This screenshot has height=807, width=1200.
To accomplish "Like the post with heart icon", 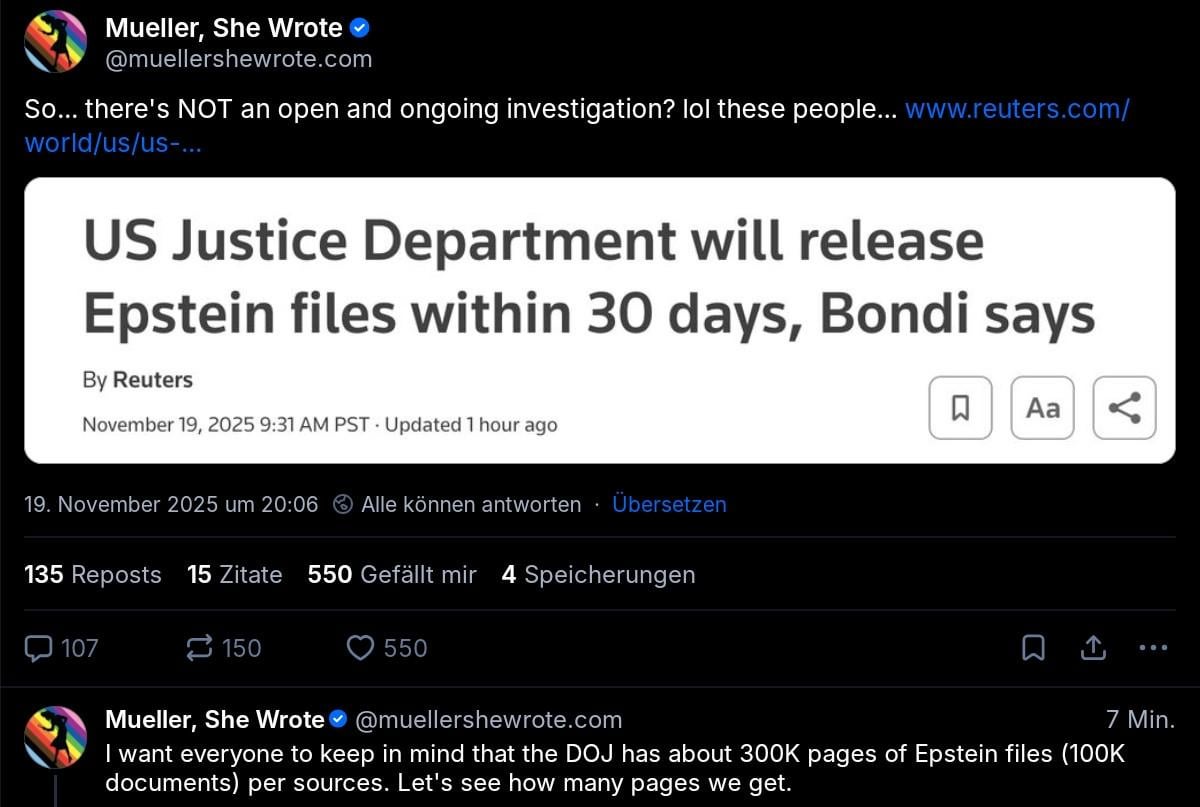I will (360, 649).
